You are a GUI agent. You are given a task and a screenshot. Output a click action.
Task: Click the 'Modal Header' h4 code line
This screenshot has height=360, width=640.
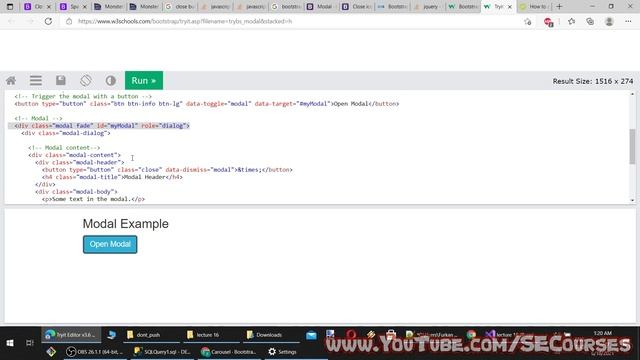[x=112, y=177]
